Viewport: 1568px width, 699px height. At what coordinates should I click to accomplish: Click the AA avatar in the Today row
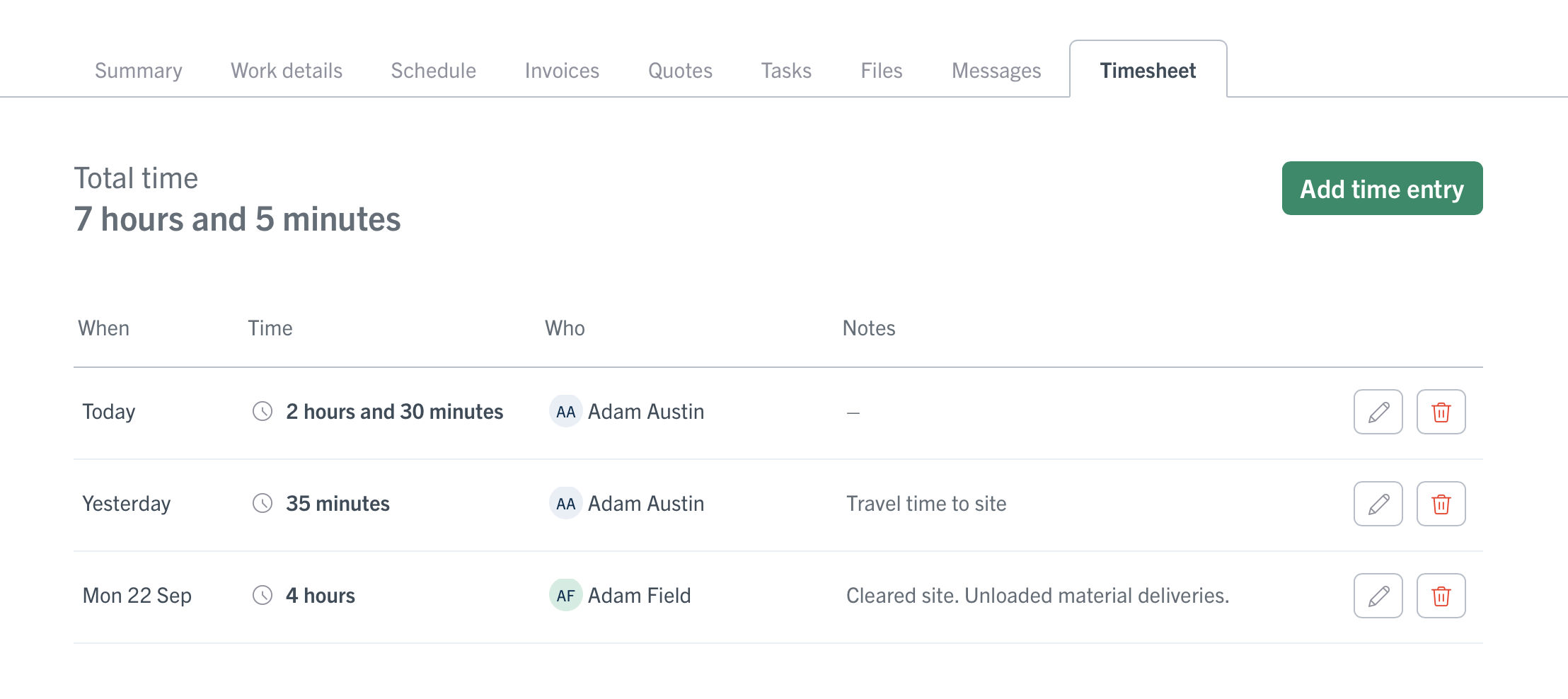tap(565, 412)
